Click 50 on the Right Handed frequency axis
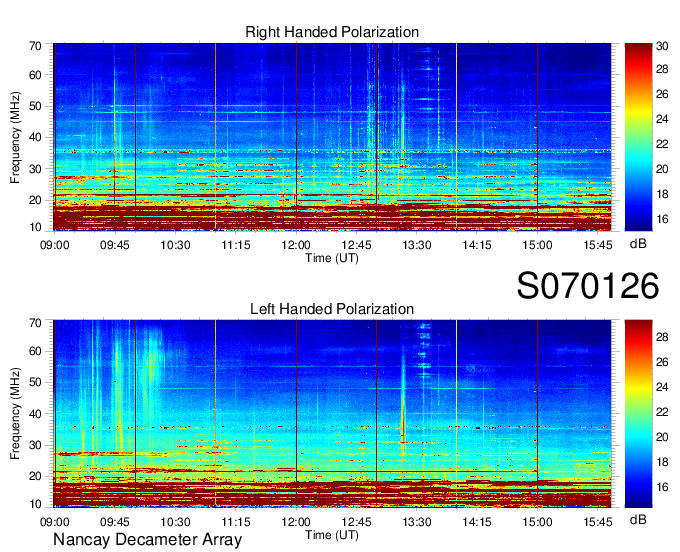Image resolution: width=680 pixels, height=552 pixels. coord(35,106)
